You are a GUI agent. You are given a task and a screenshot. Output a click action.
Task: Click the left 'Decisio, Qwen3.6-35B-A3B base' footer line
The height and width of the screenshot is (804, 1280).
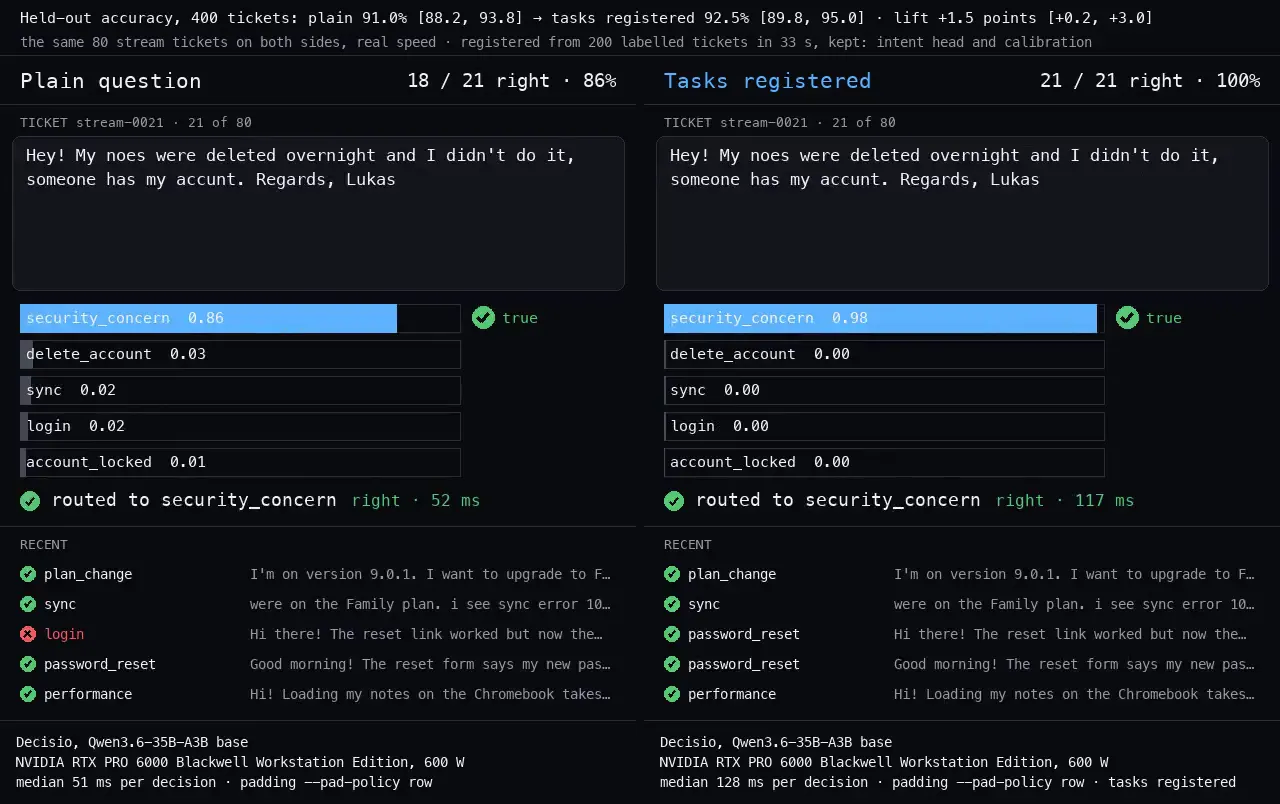click(132, 742)
